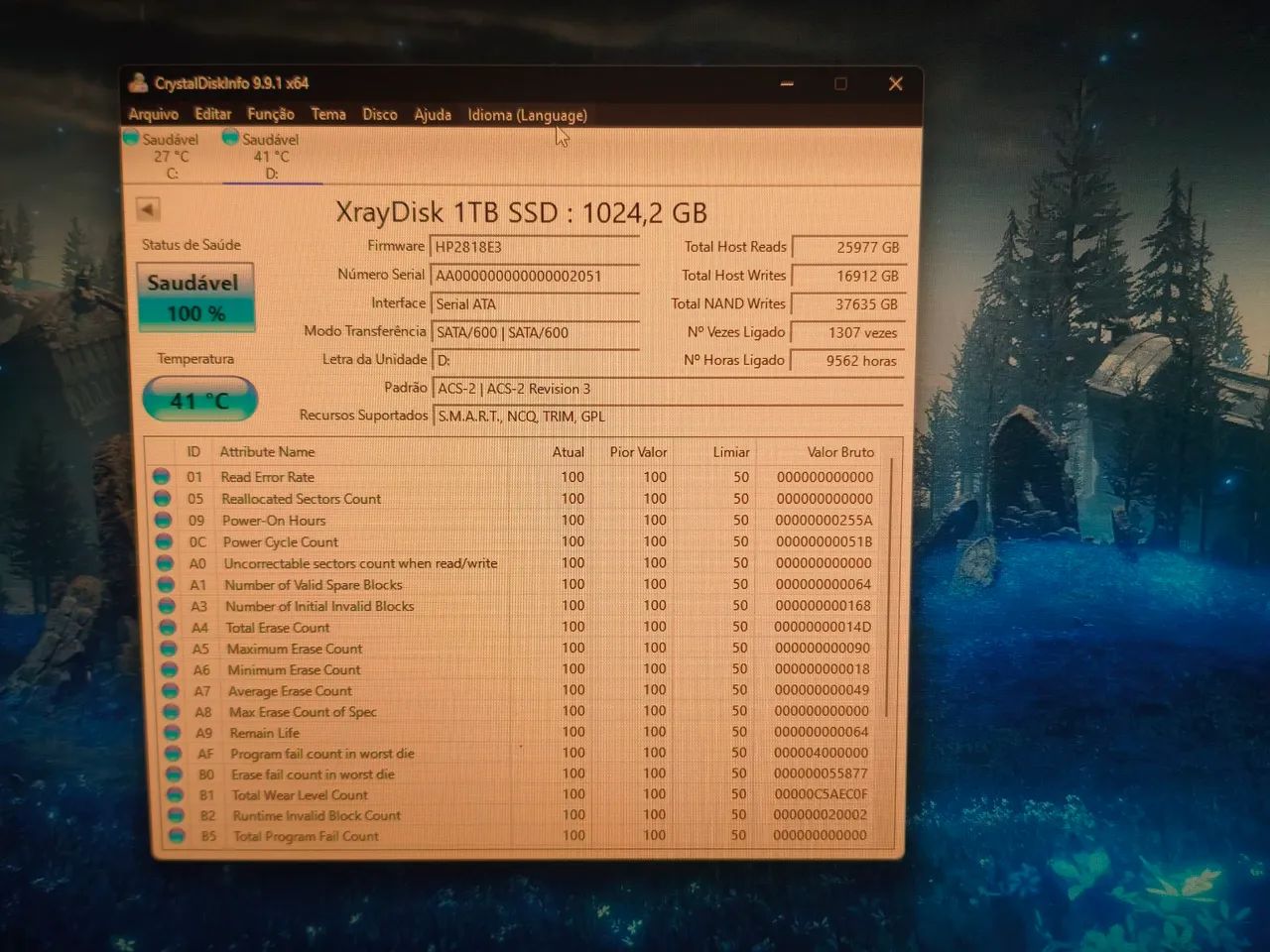Click raw value 00000C5AEC0F
Viewport: 1270px width, 952px height.
coord(821,794)
